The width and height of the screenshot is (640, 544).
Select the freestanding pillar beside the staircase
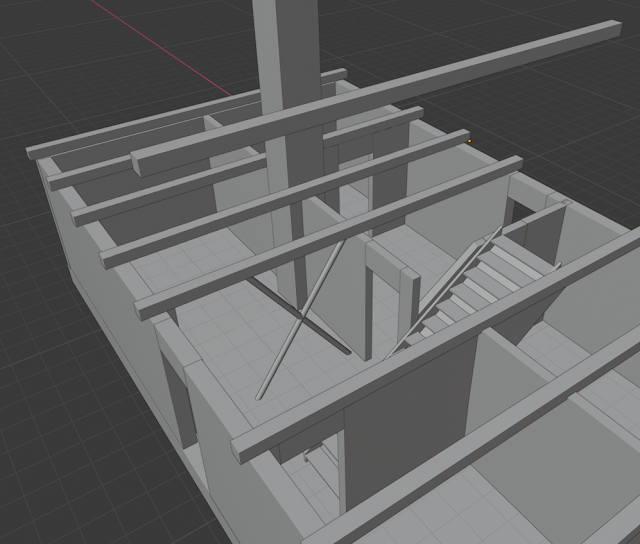[392, 302]
